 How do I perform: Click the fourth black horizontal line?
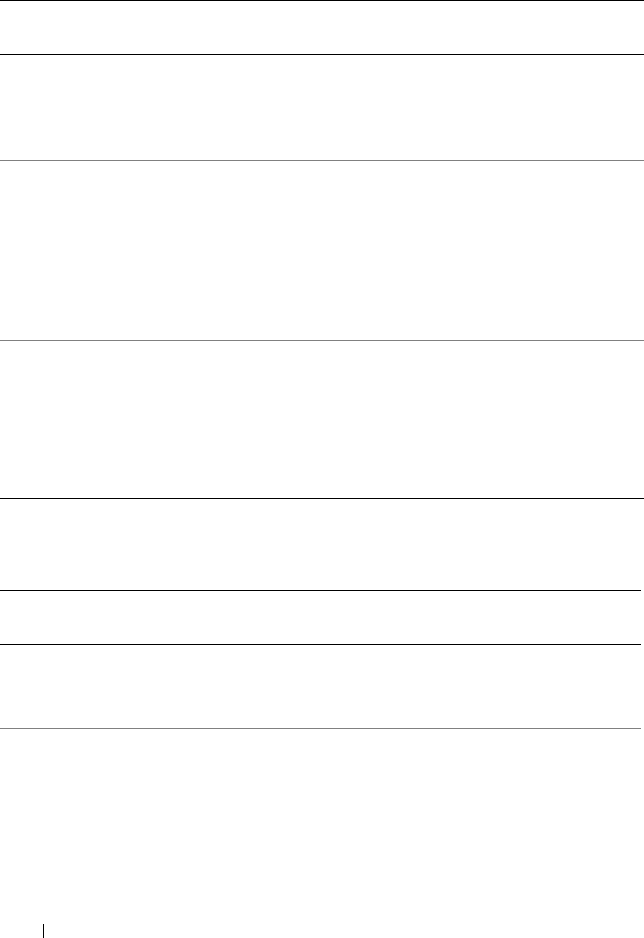click(321, 590)
